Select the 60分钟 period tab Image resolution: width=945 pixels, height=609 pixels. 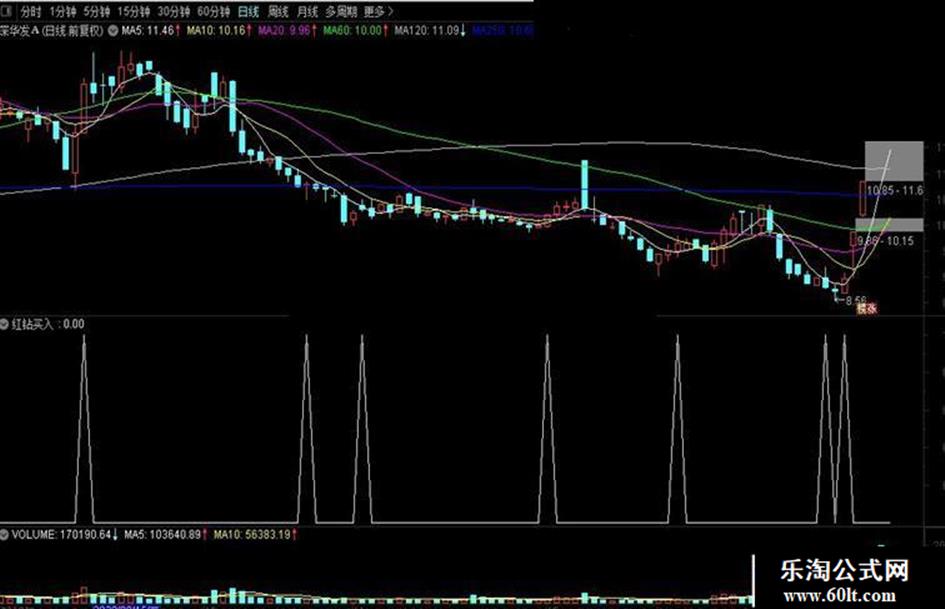tap(213, 11)
